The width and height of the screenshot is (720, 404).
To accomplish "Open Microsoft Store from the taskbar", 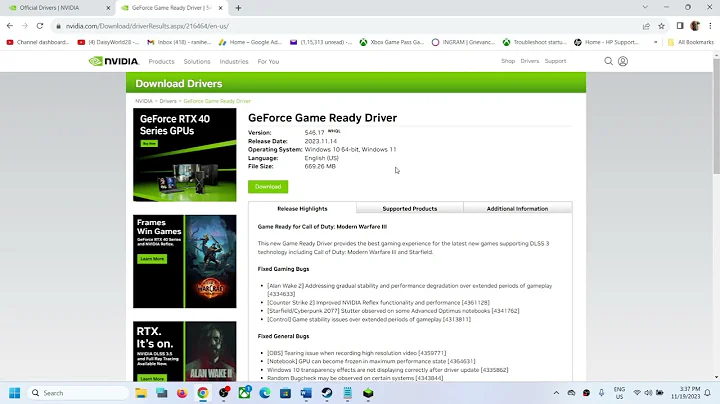I will tap(286, 393).
